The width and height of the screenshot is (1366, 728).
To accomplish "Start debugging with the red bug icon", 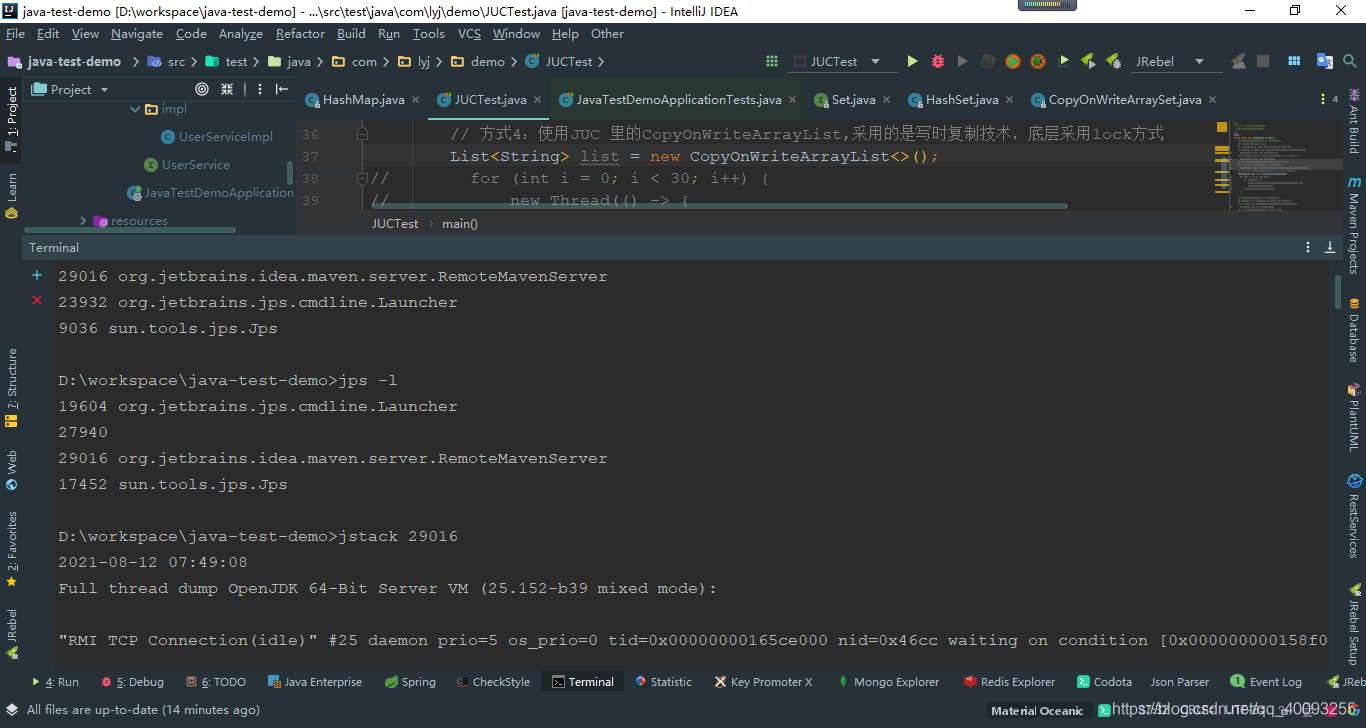I will 938,61.
